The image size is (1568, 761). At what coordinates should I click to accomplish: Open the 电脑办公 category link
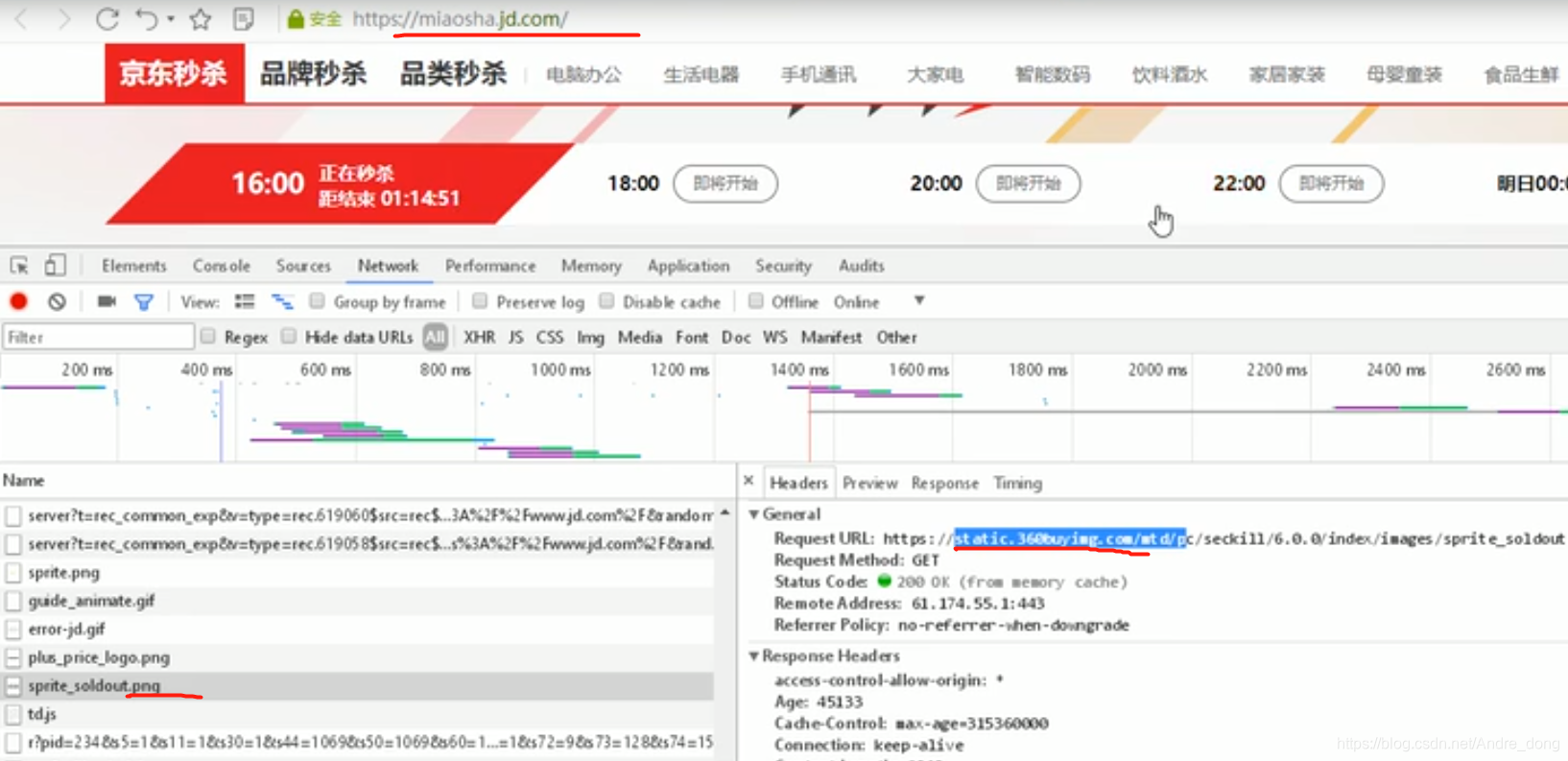tap(583, 75)
